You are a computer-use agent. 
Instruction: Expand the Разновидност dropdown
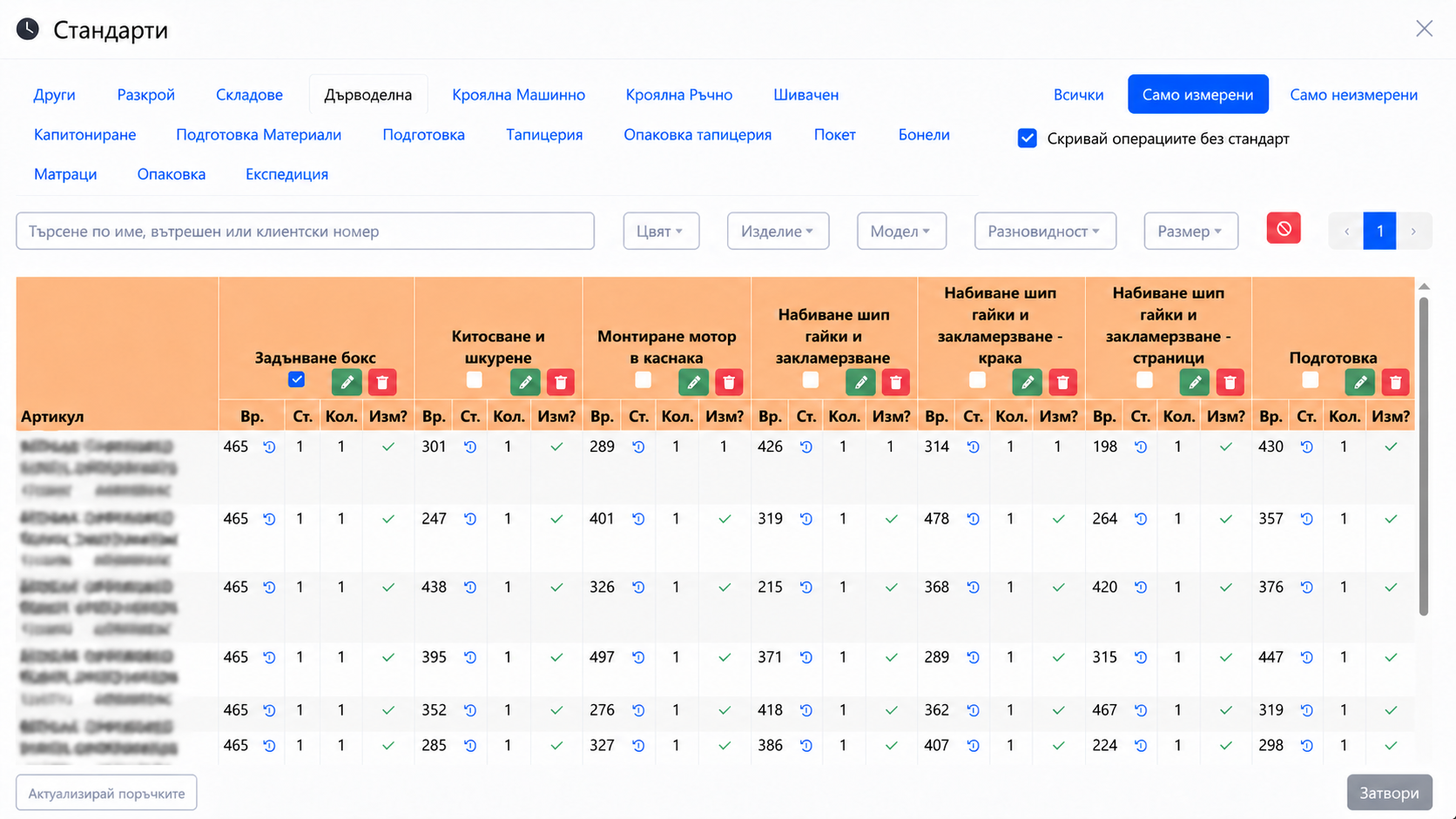coord(1045,231)
